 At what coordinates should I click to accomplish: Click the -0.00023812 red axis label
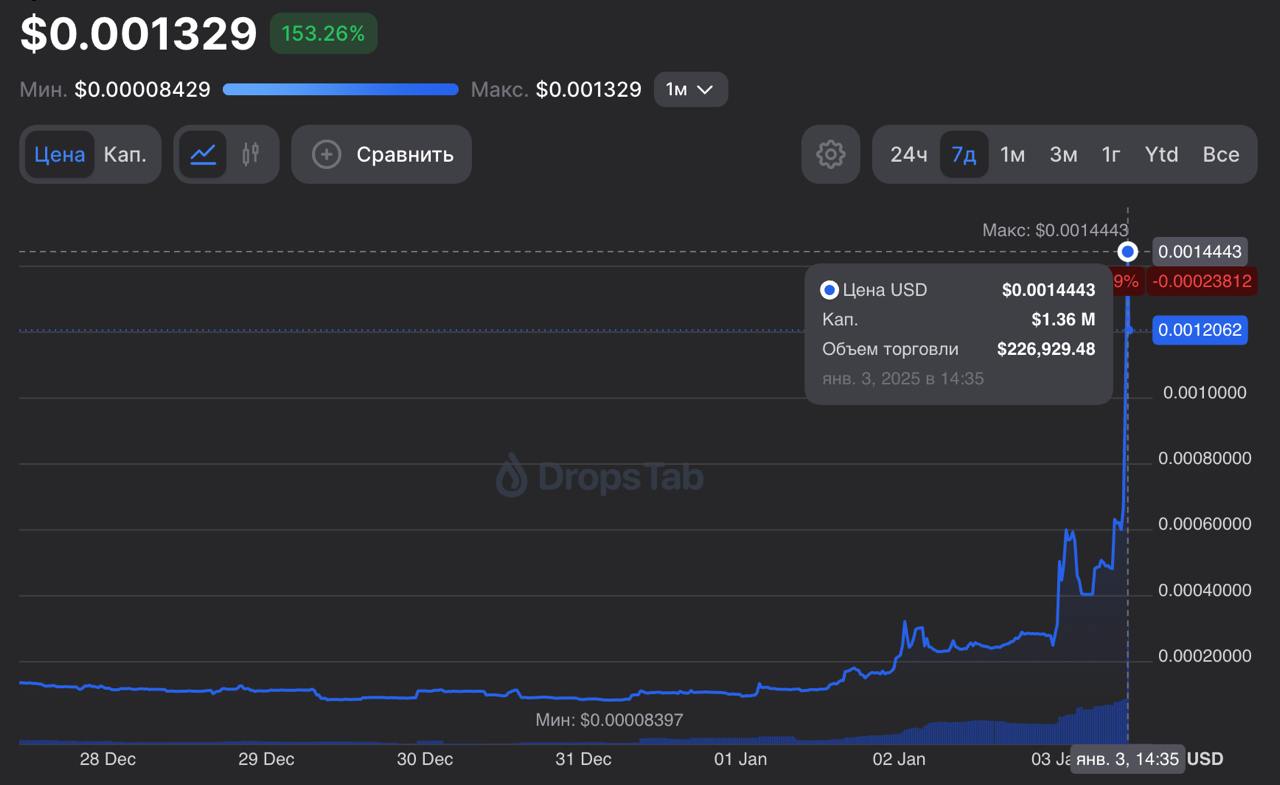pos(1200,281)
